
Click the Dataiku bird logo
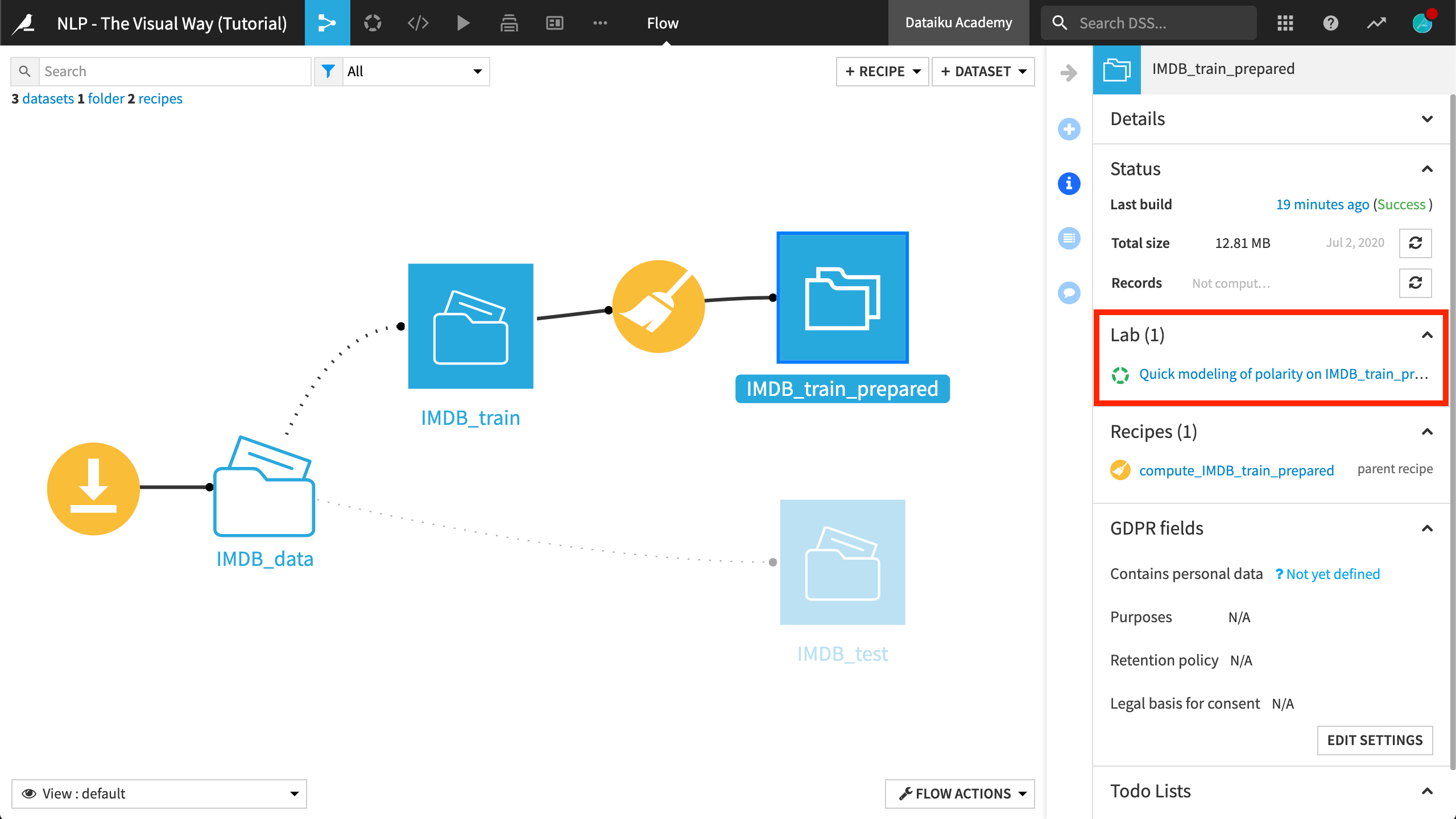(24, 23)
